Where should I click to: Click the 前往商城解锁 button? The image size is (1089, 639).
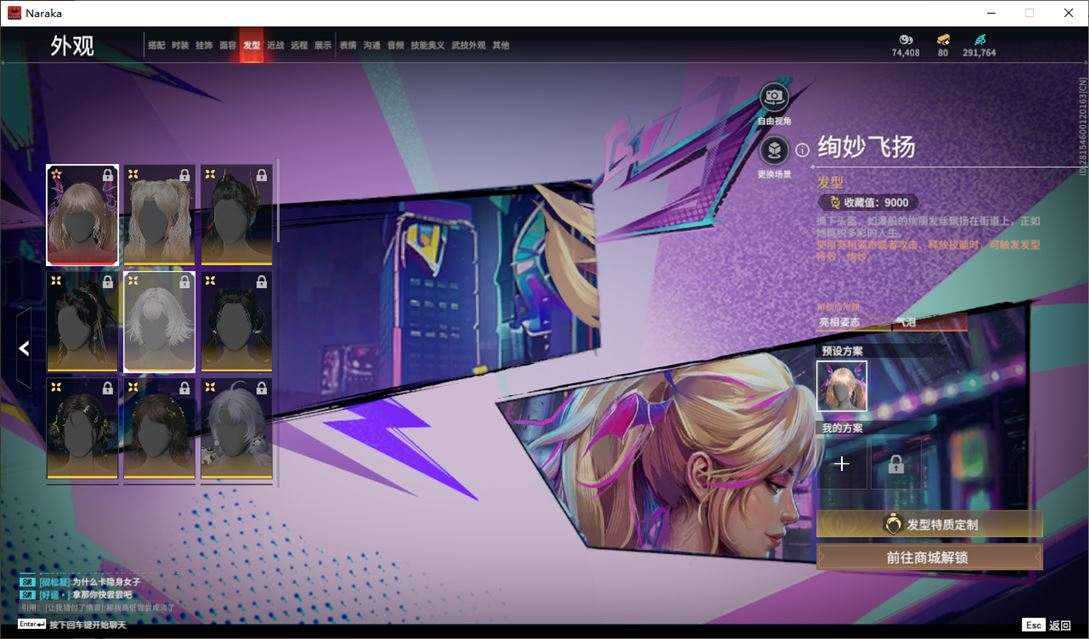click(x=929, y=557)
